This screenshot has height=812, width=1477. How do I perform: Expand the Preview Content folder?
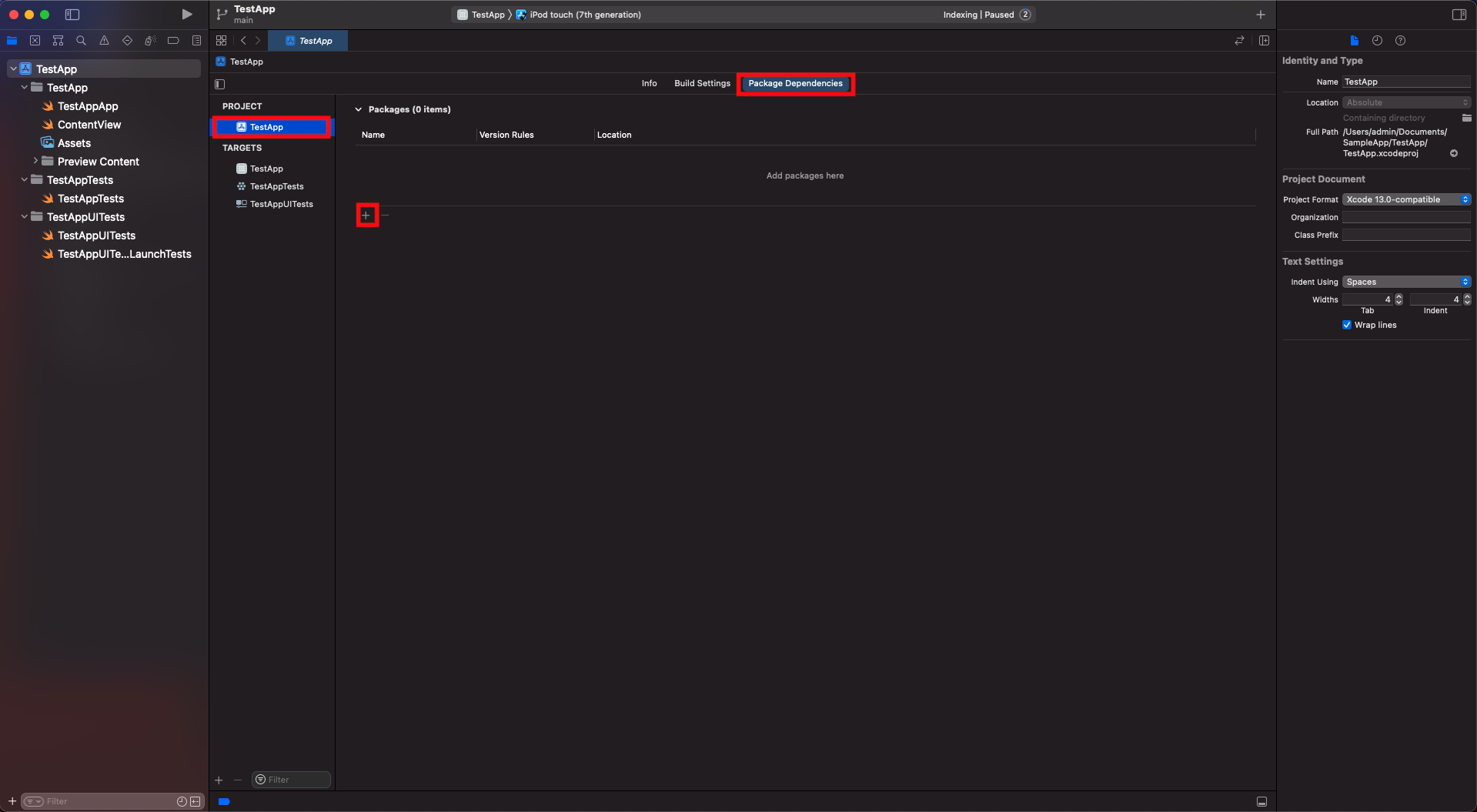click(35, 161)
